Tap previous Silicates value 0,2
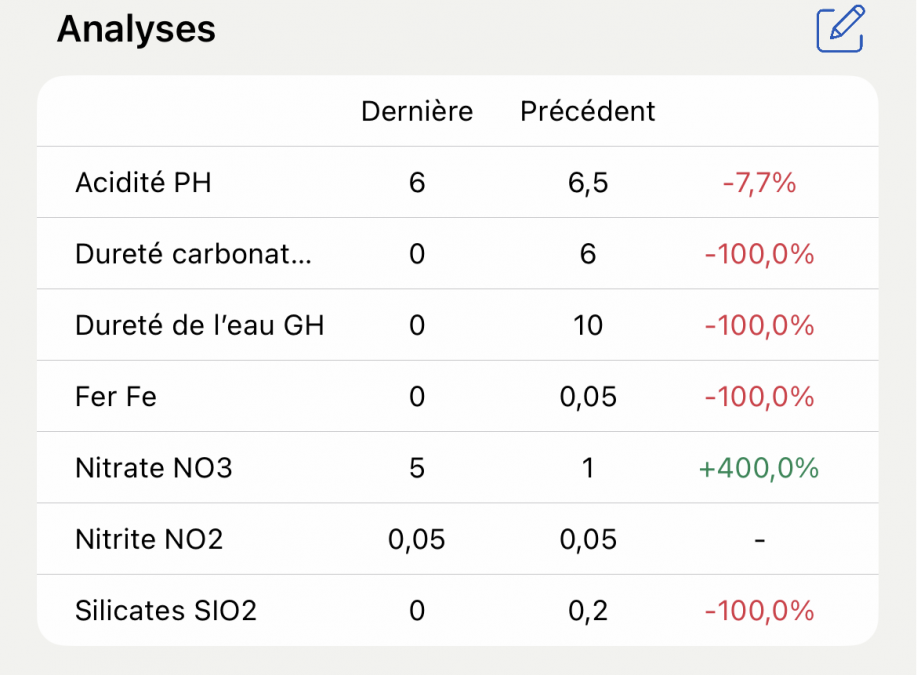 588,611
